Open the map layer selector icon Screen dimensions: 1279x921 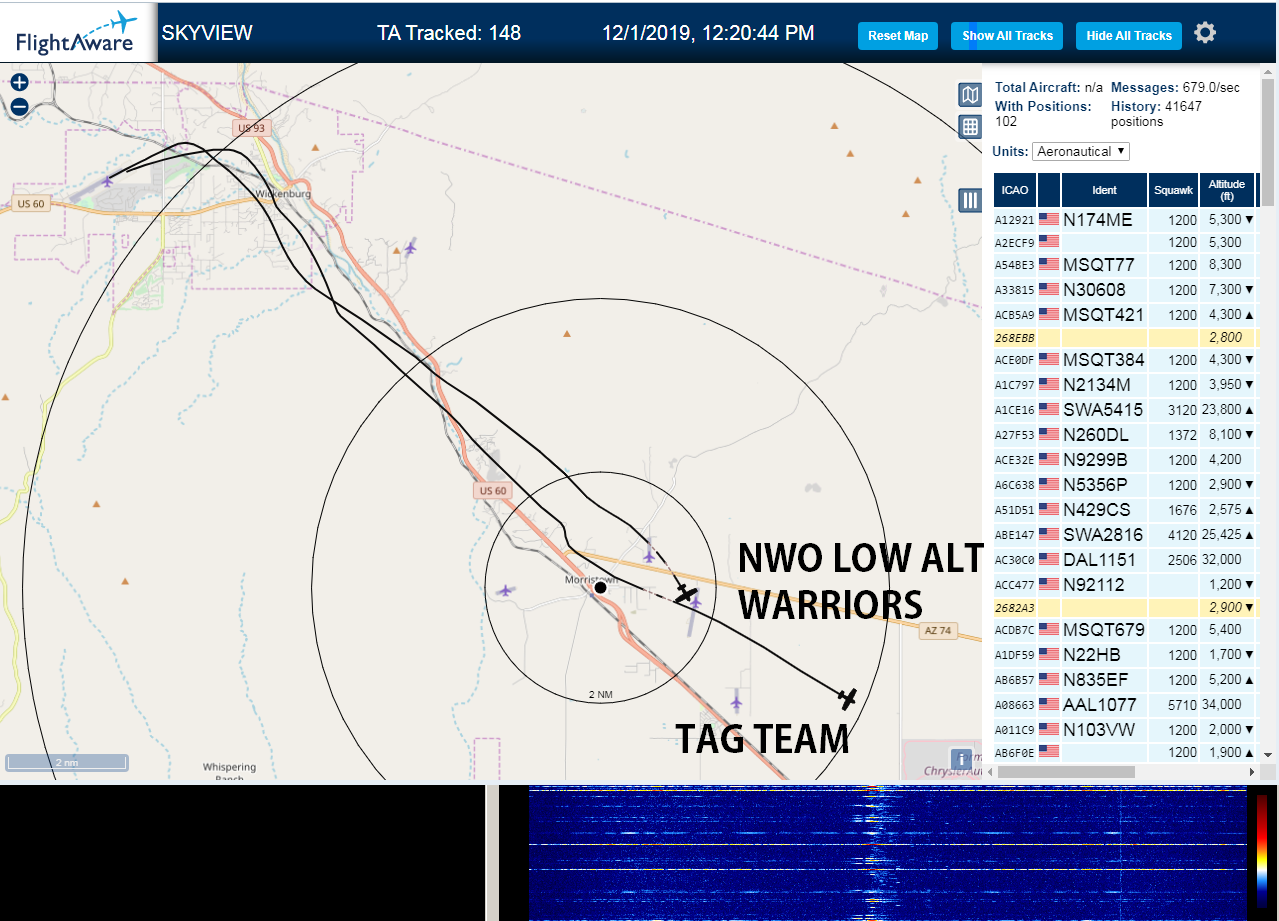pyautogui.click(x=970, y=95)
